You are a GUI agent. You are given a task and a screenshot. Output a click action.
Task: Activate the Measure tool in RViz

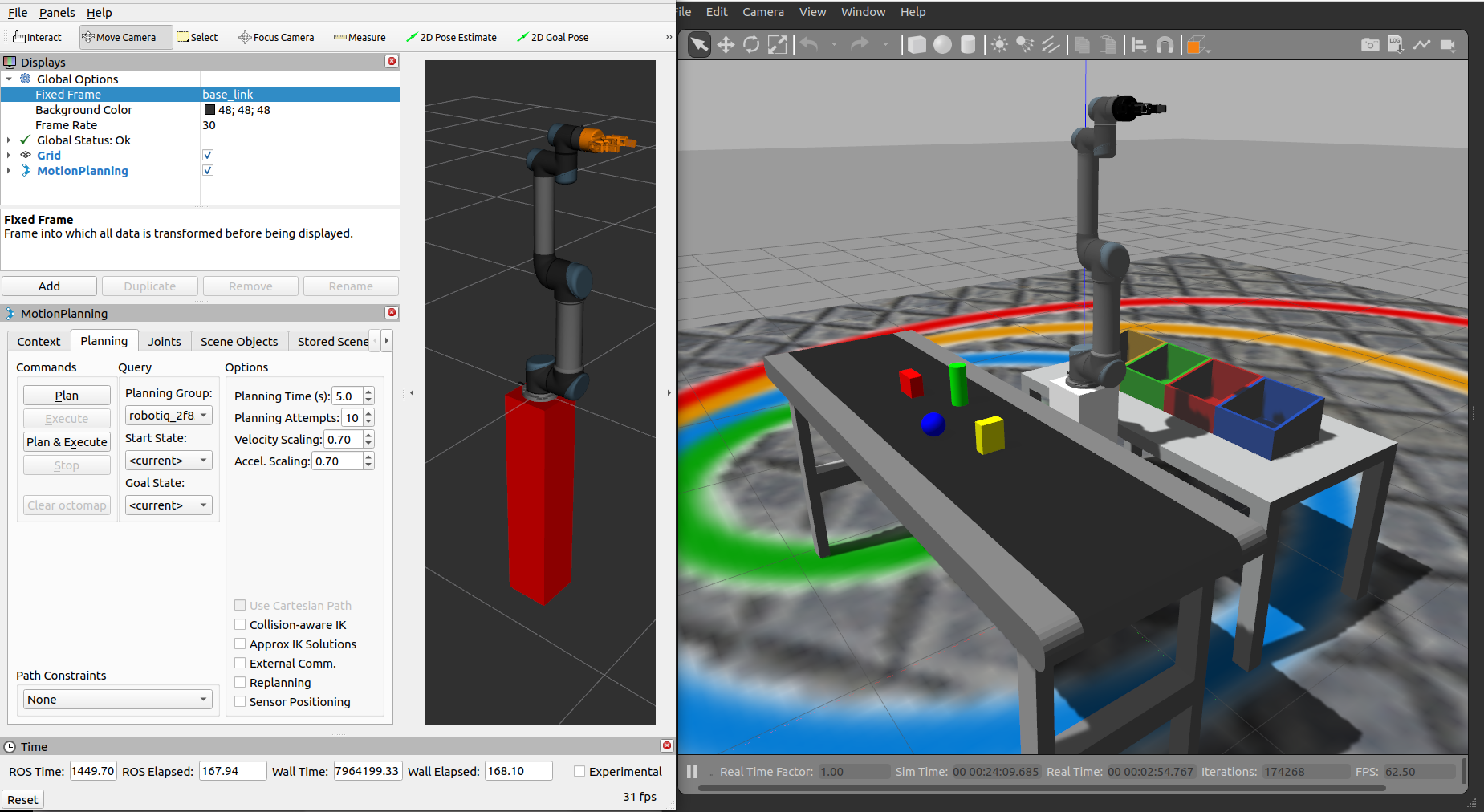click(x=360, y=38)
